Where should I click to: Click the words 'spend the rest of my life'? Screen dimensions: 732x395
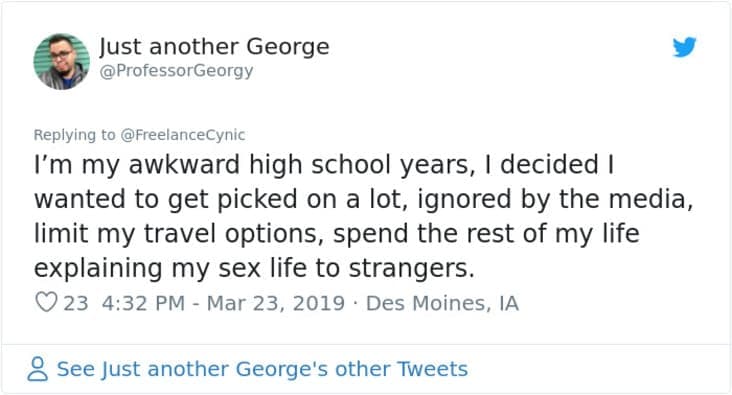coord(486,234)
